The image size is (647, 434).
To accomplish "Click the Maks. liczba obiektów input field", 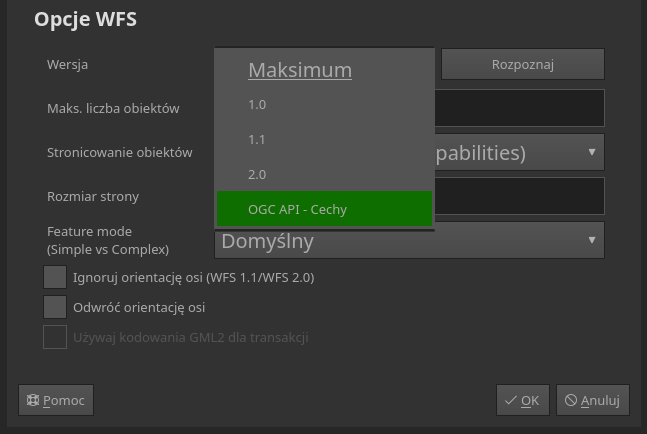I will pyautogui.click(x=518, y=108).
